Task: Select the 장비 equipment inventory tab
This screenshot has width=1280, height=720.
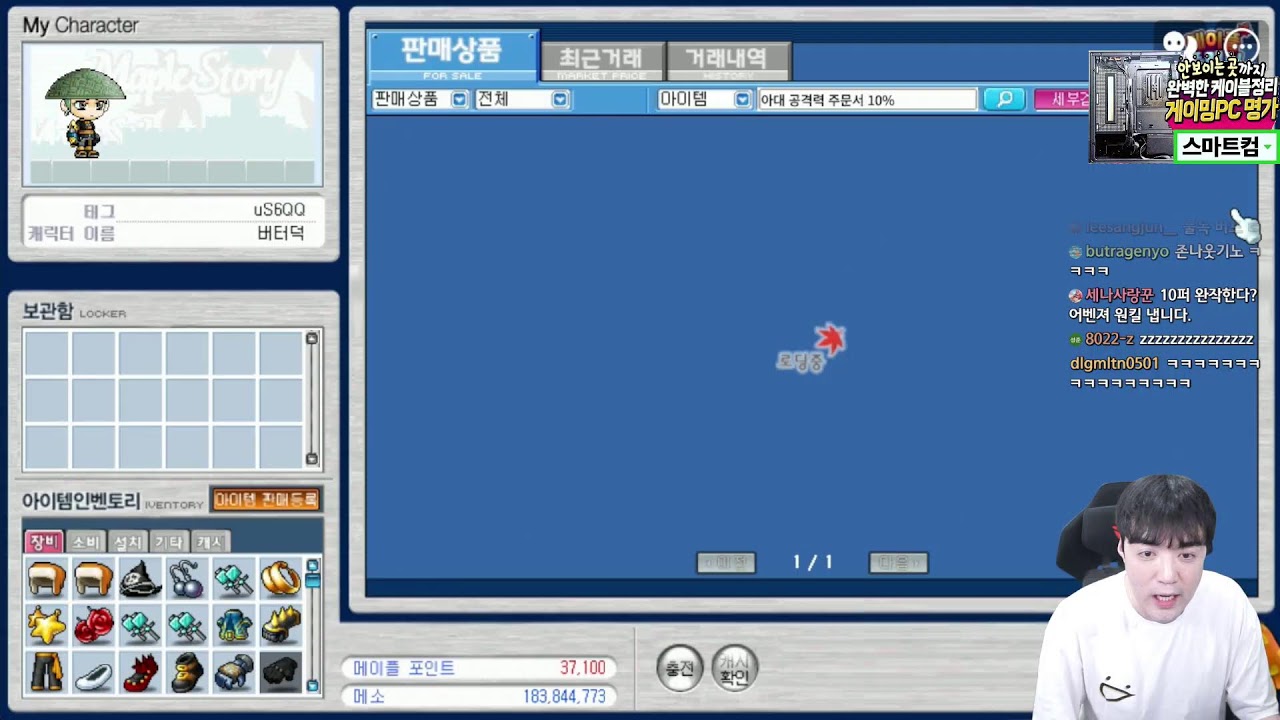Action: pyautogui.click(x=45, y=541)
